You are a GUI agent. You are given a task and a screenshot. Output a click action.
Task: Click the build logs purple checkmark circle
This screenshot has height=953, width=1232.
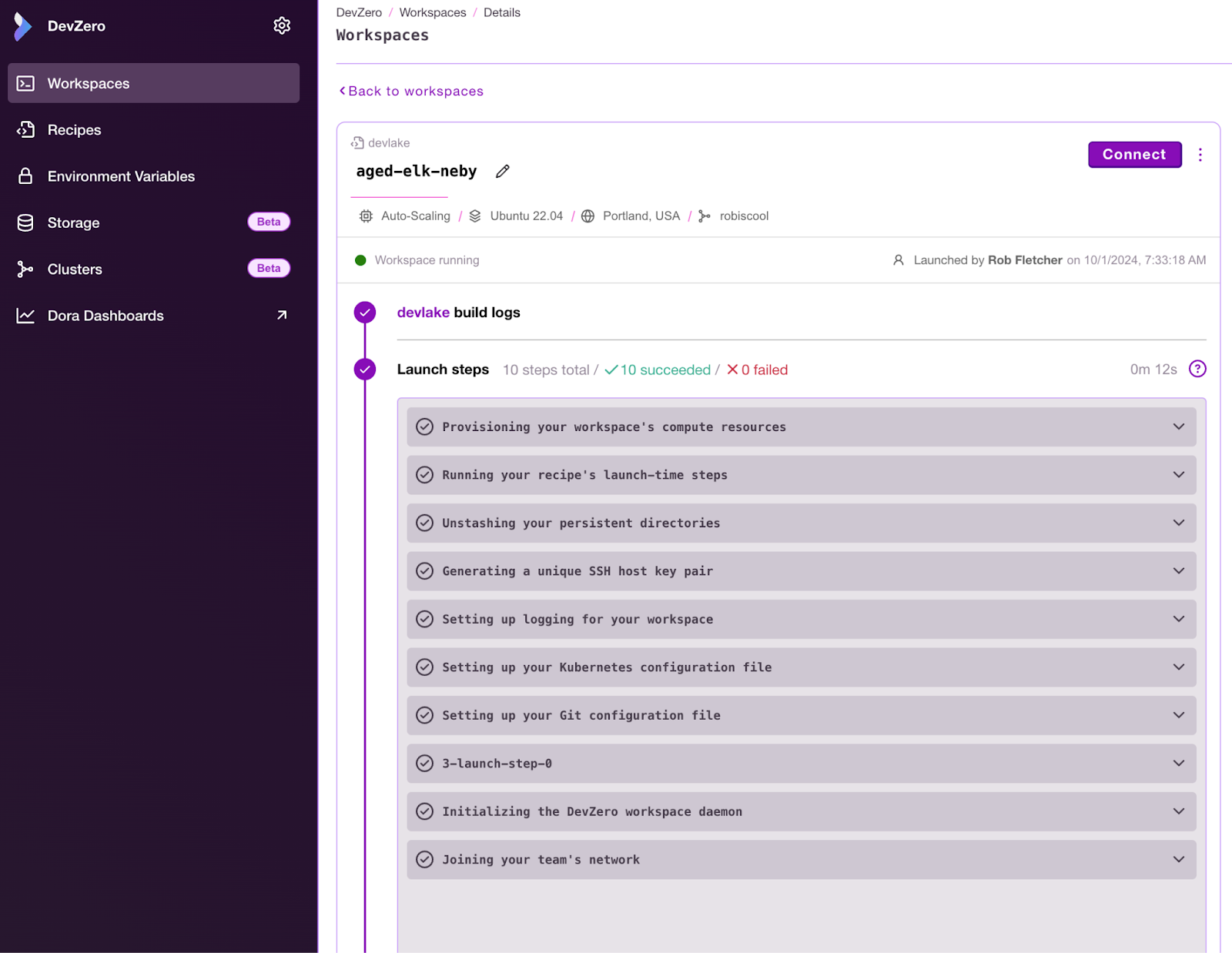click(365, 313)
